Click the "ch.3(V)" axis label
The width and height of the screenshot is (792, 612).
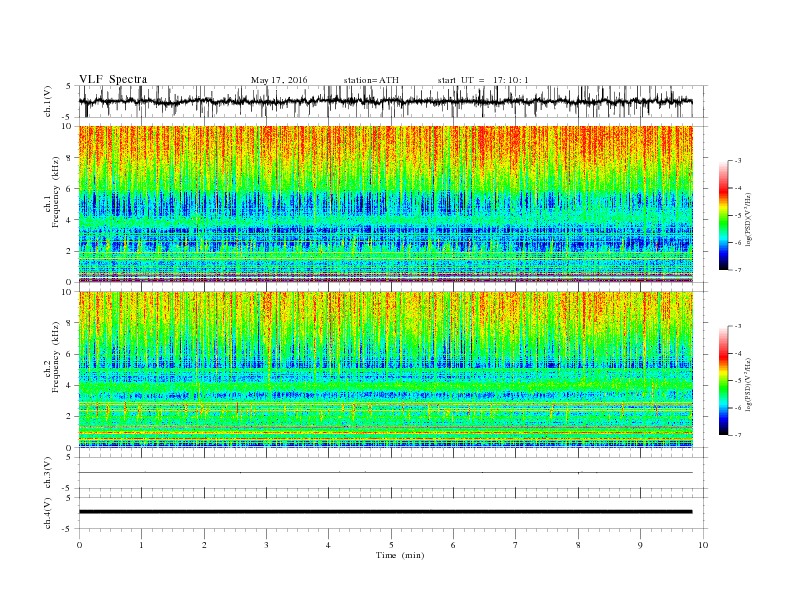click(48, 473)
